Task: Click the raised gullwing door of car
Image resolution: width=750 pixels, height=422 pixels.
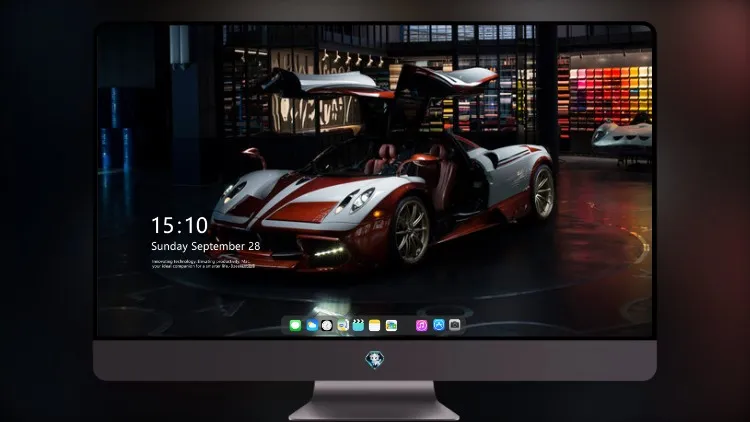Action: click(445, 81)
